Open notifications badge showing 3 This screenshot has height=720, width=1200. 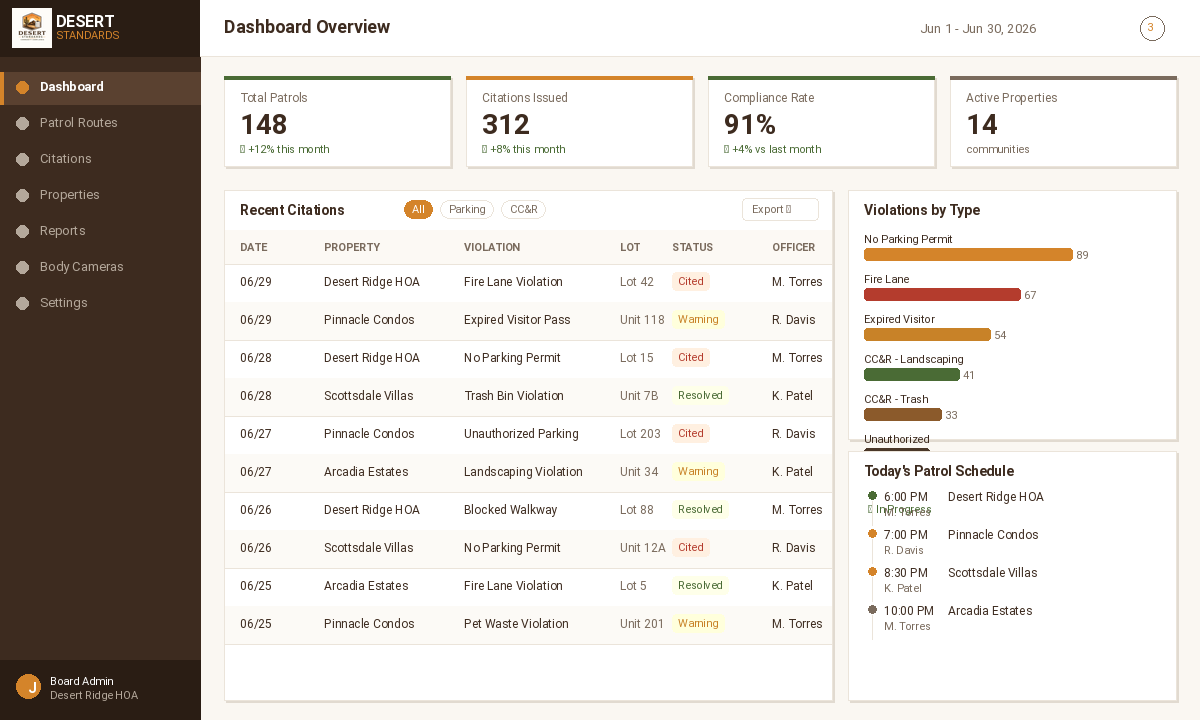click(x=1152, y=28)
